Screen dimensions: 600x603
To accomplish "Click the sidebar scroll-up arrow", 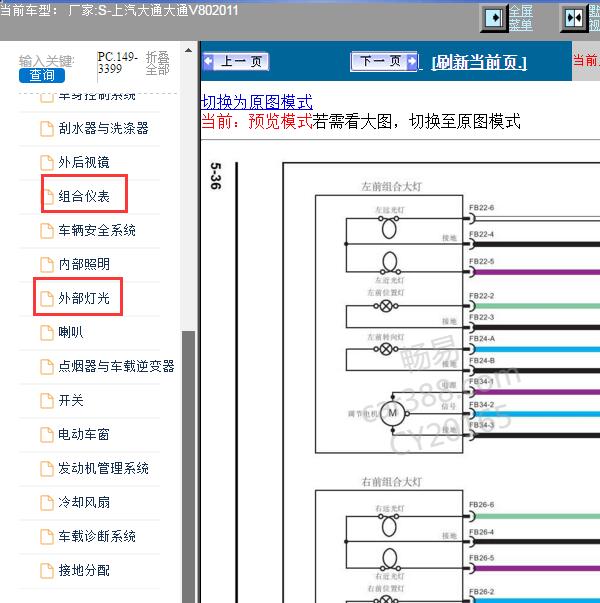I will point(188,50).
